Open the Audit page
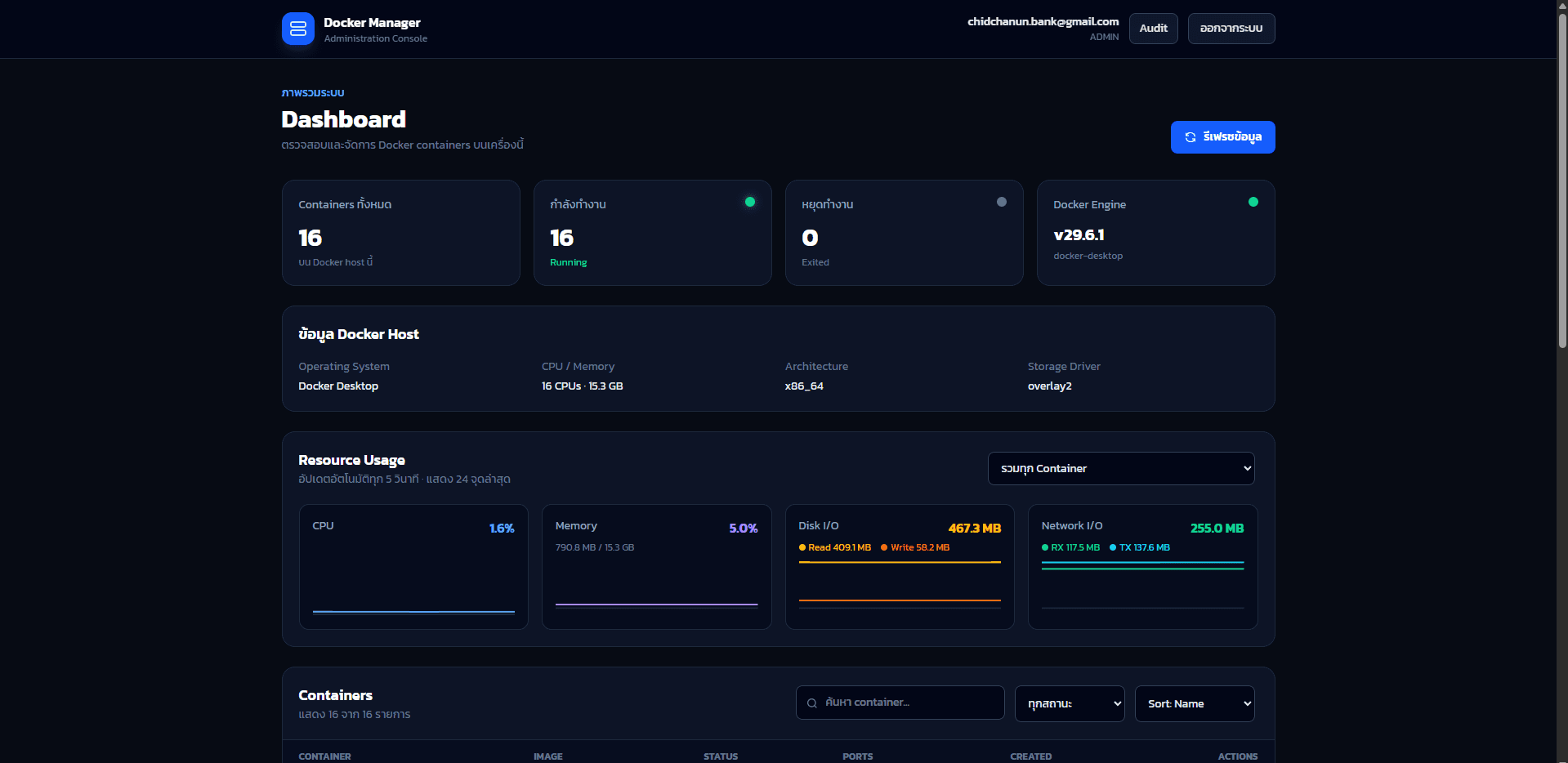Screen dimensions: 1568x763 pos(1154,29)
